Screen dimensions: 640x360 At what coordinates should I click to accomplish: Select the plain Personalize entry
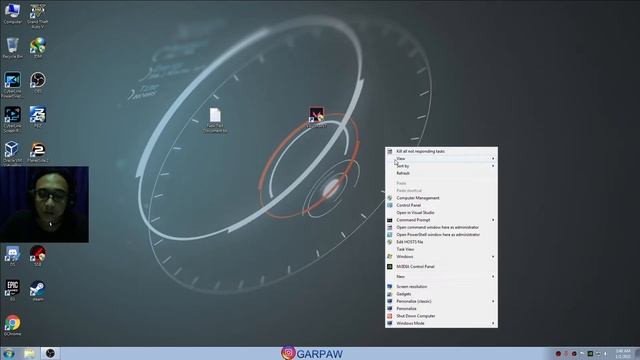coord(441,309)
